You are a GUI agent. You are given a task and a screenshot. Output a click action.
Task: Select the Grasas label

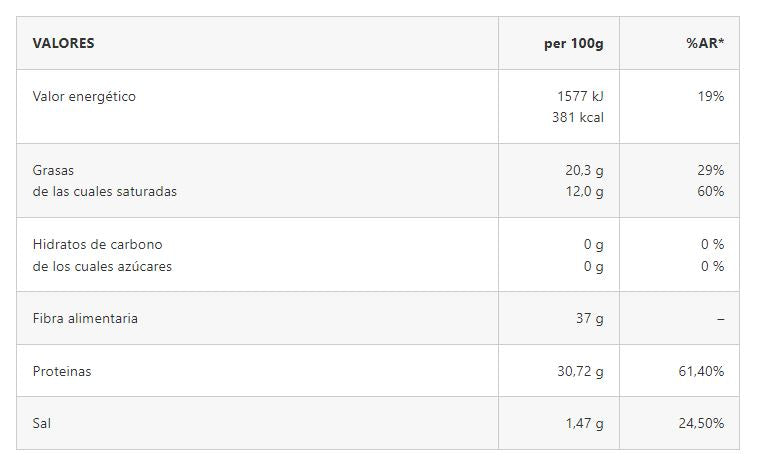point(53,171)
